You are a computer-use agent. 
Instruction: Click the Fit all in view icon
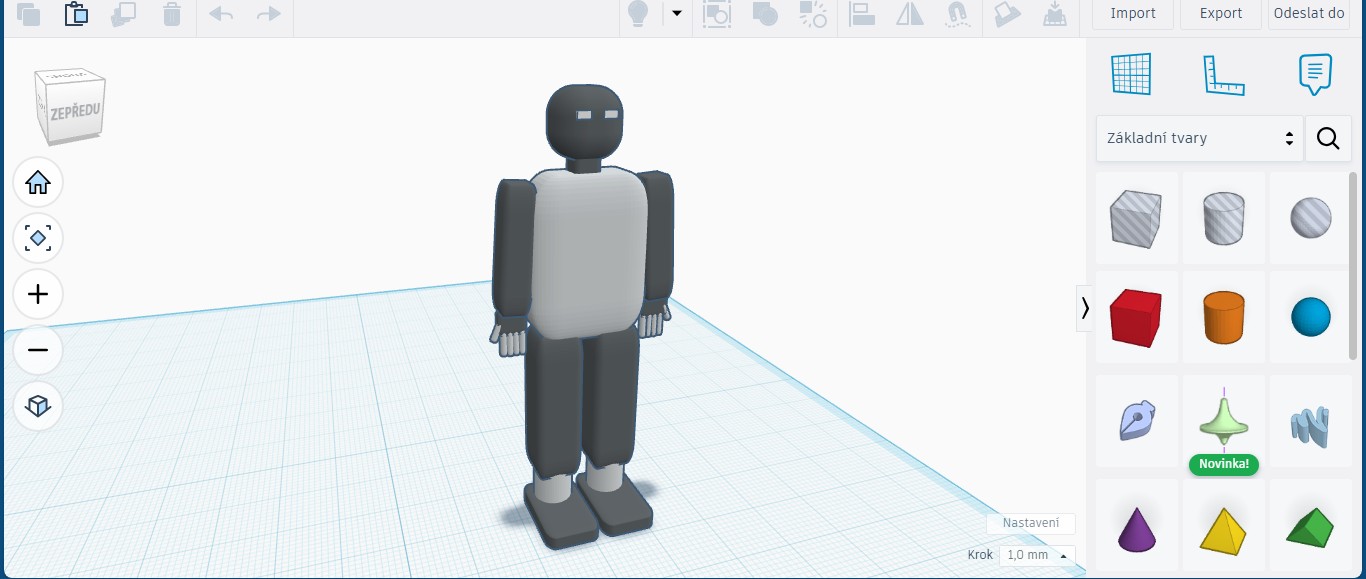pos(38,238)
